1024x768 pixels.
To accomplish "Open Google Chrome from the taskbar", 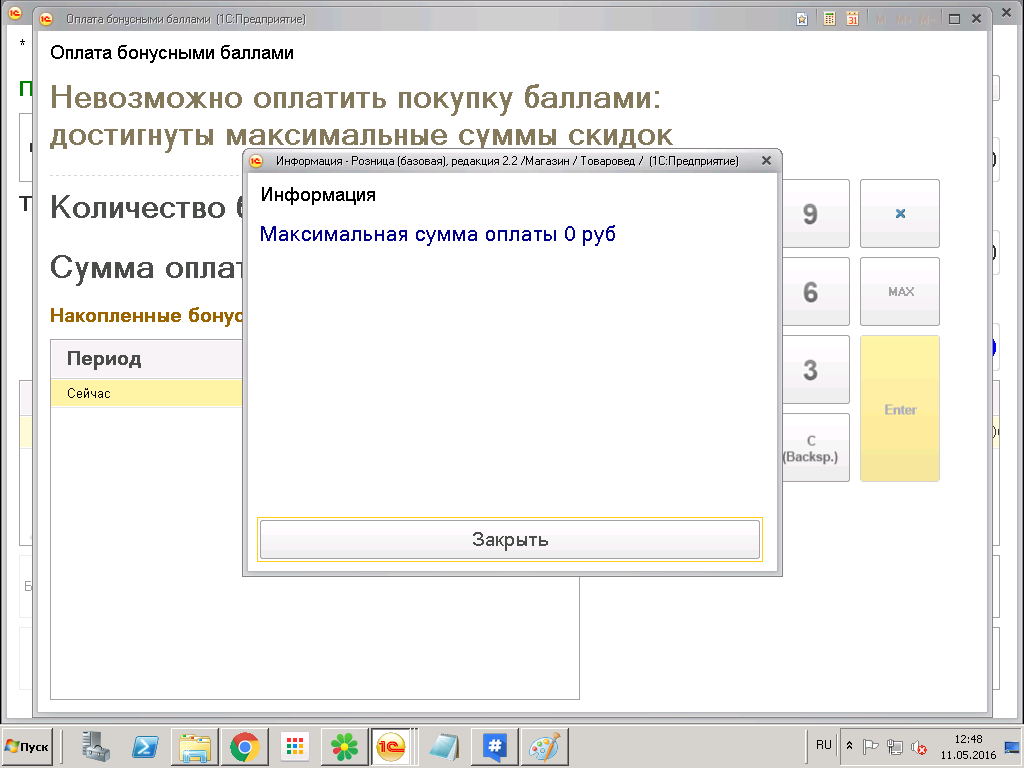I will [244, 746].
